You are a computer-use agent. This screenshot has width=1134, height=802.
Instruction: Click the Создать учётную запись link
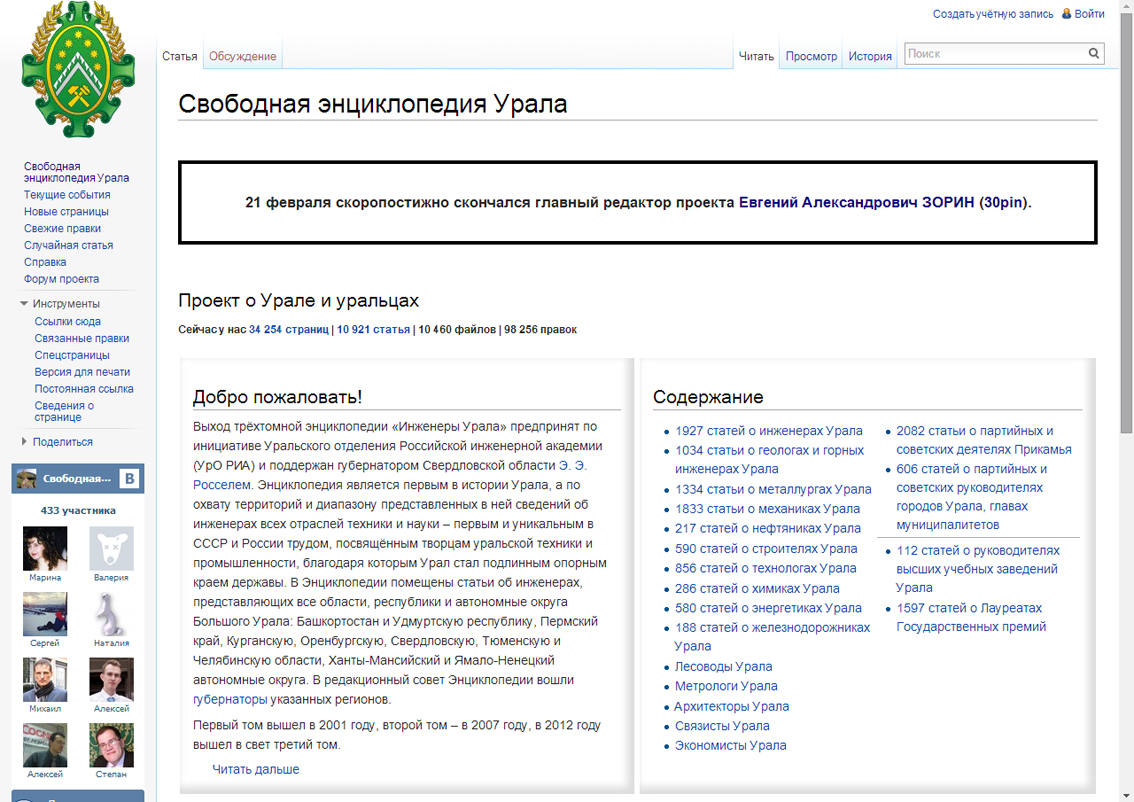992,14
